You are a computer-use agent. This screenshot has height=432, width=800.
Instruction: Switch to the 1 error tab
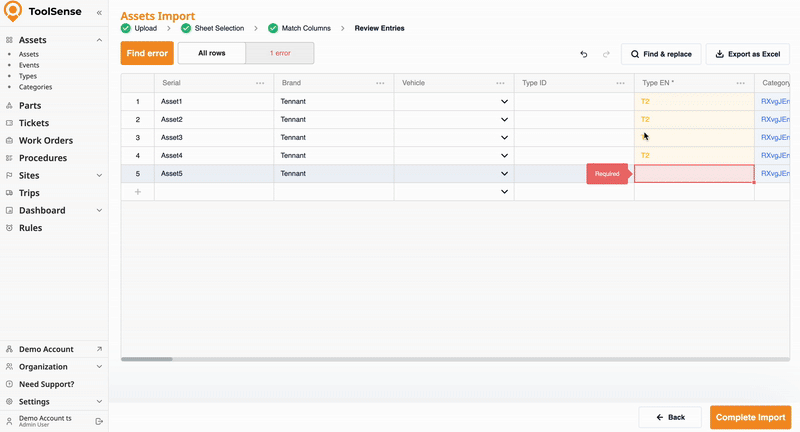pos(280,53)
